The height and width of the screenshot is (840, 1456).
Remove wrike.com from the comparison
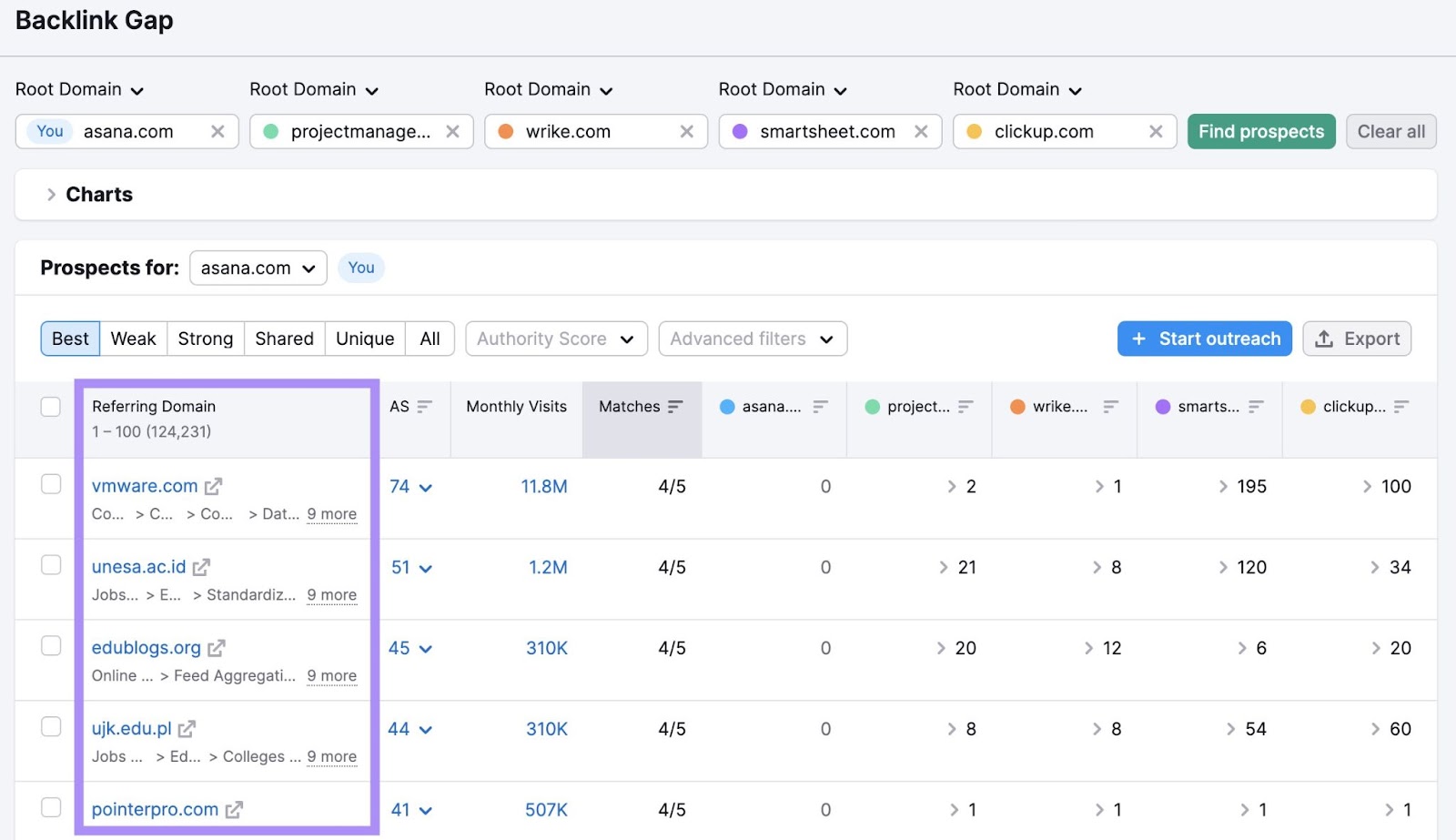687,131
